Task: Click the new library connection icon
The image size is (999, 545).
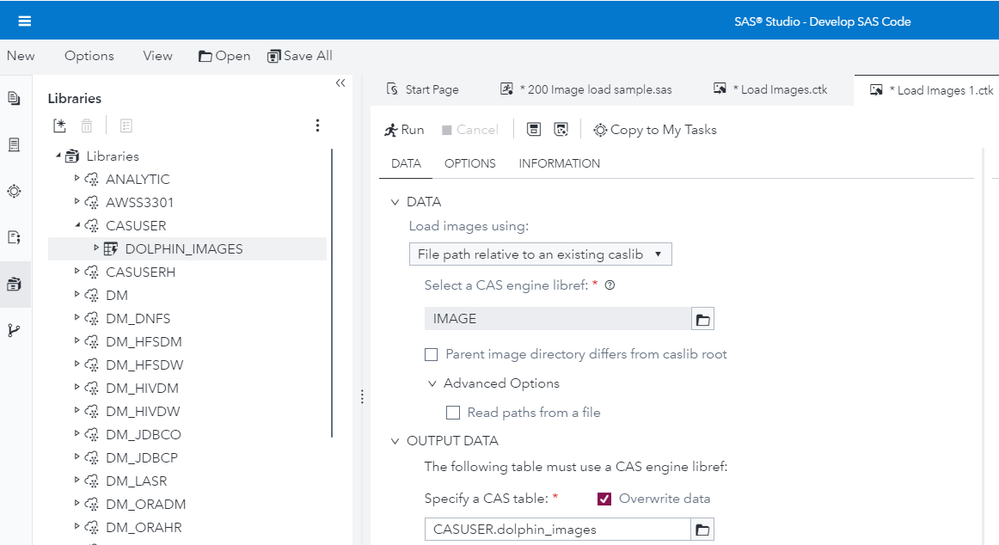Action: (60, 126)
